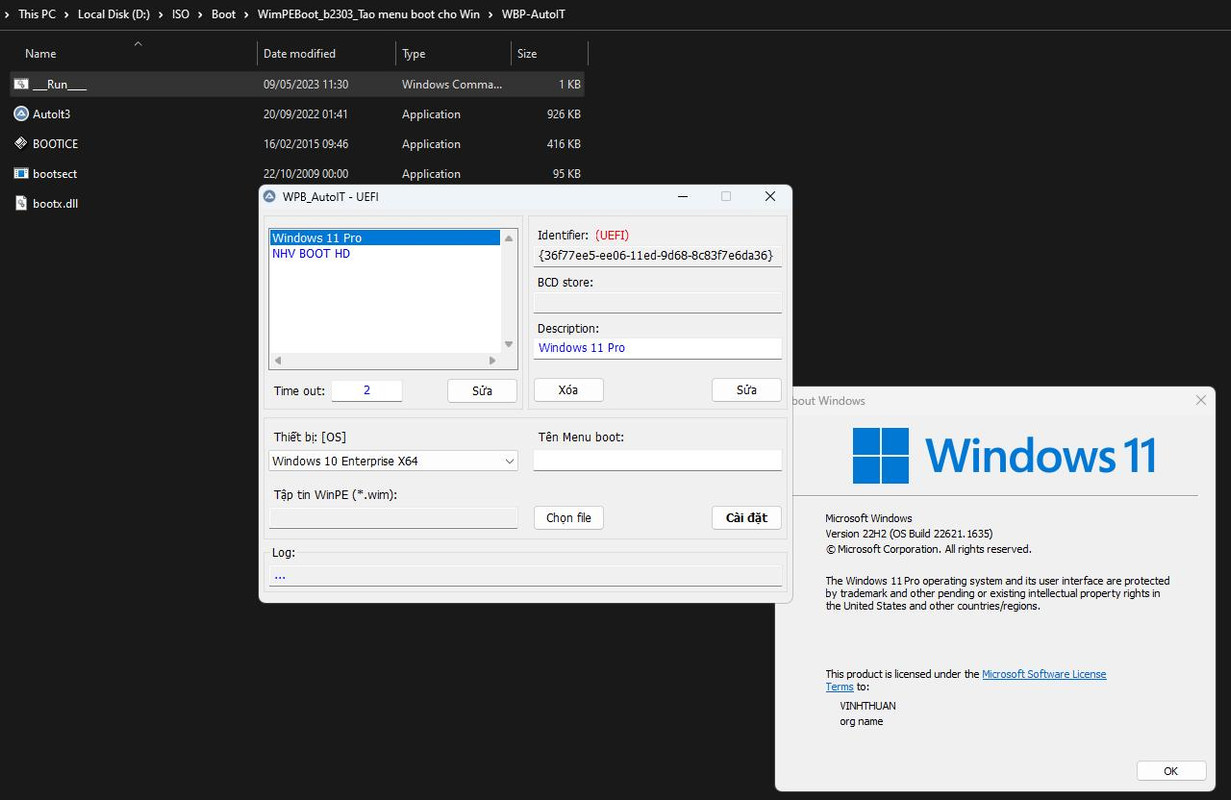Click the WPB_AutoIT title bar app icon
This screenshot has width=1231, height=800.
(x=269, y=196)
